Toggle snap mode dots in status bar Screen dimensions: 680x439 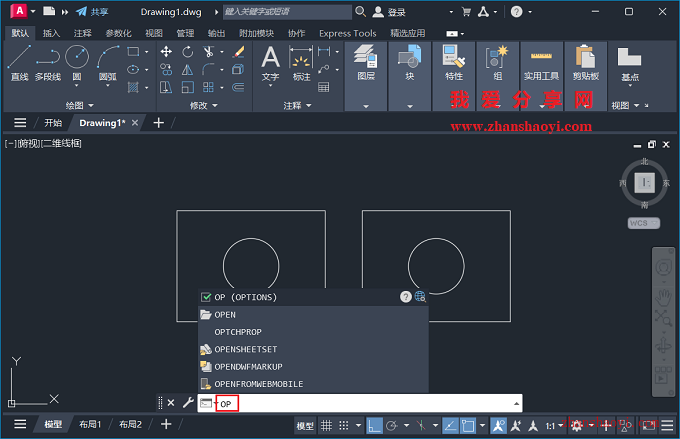(343, 426)
